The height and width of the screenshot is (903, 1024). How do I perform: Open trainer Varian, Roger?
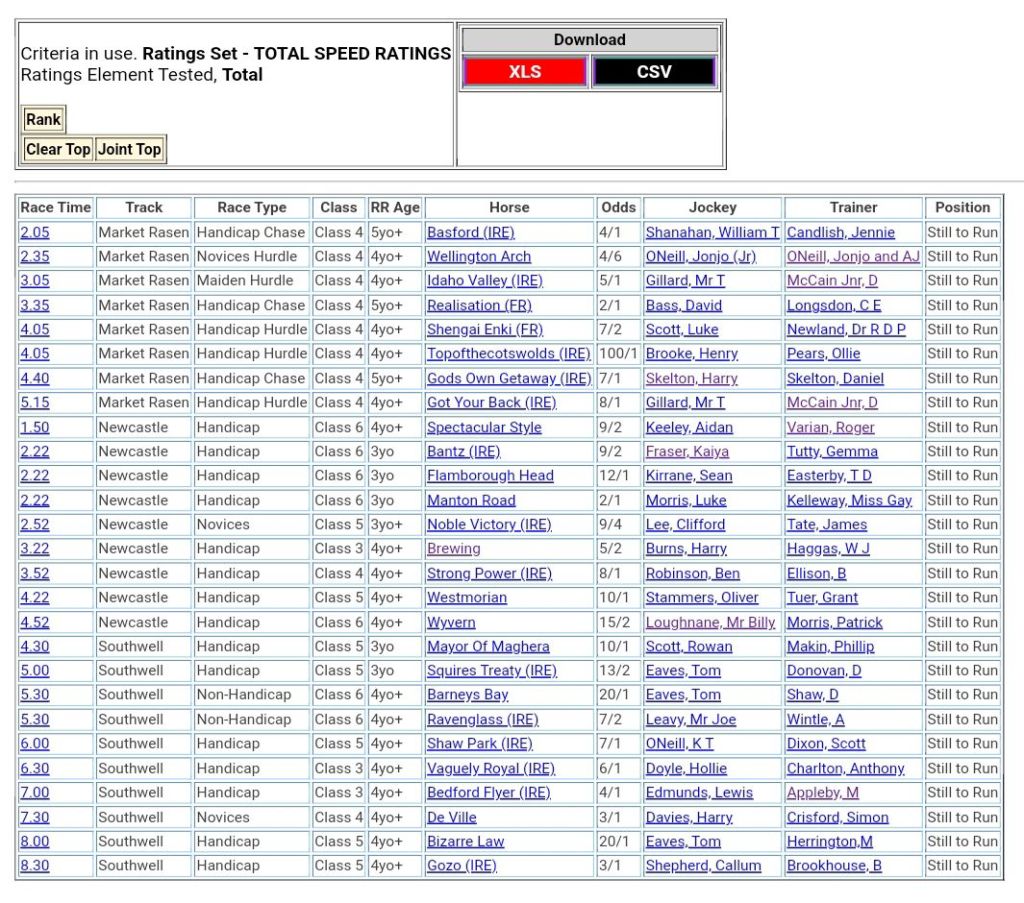pyautogui.click(x=830, y=427)
